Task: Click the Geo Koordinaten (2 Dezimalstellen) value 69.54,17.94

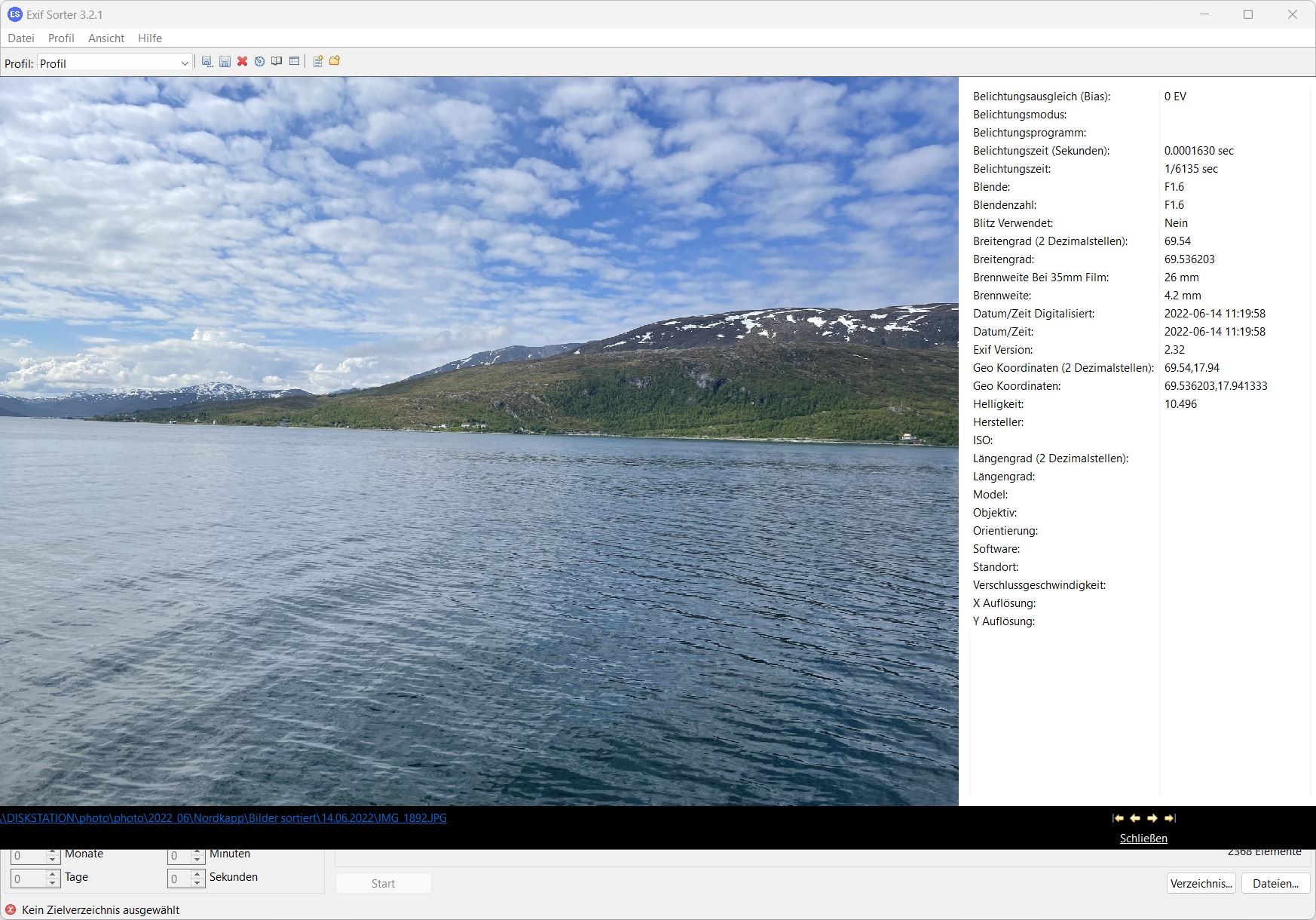Action: [1192, 368]
